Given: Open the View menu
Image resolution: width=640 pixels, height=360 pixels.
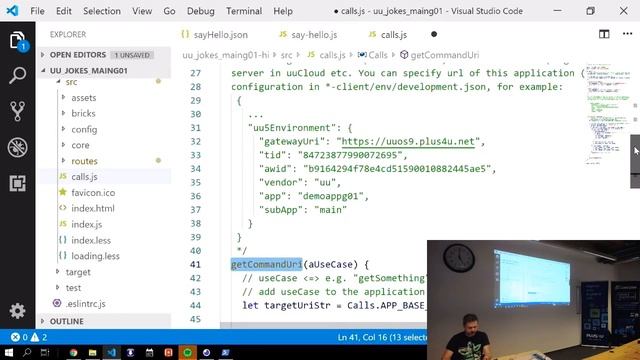Looking at the screenshot, I should click(142, 11).
